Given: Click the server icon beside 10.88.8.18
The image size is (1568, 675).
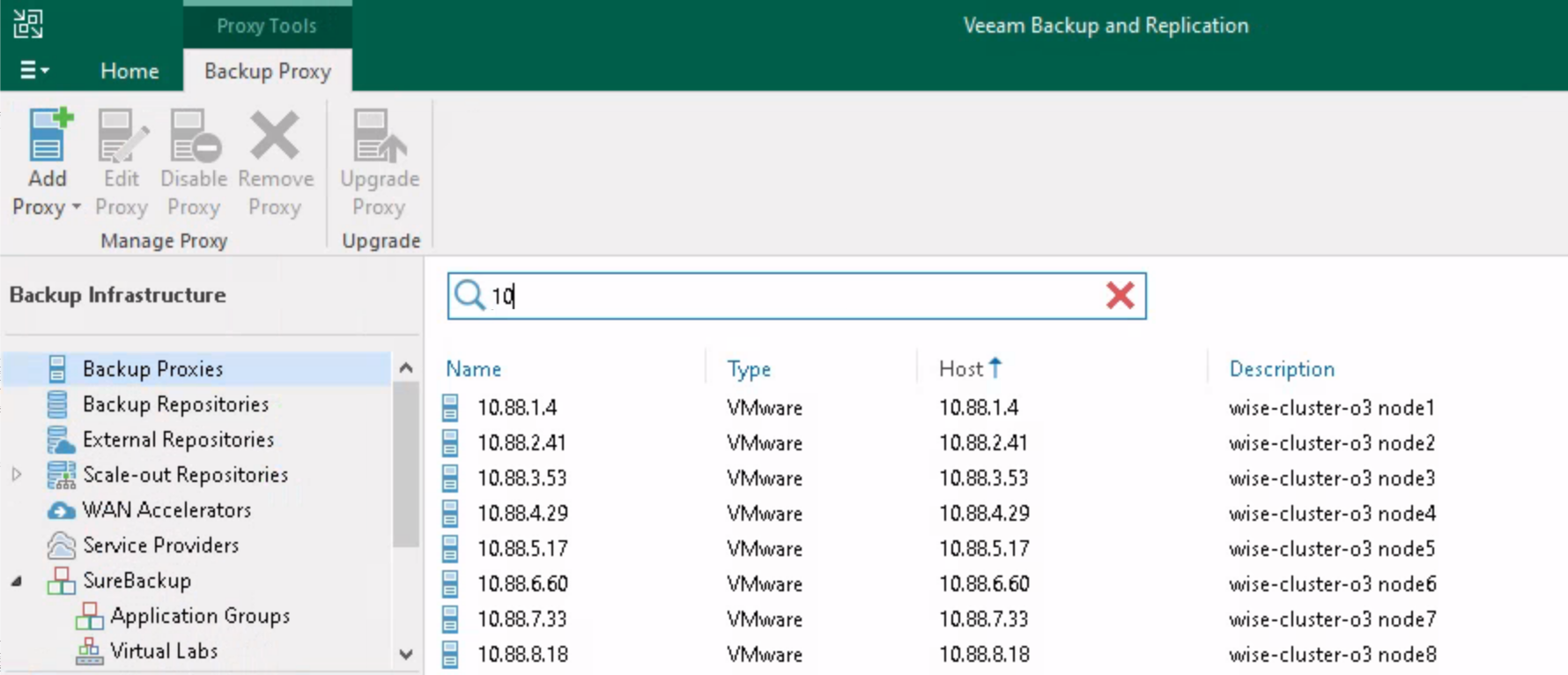Looking at the screenshot, I should (x=450, y=654).
